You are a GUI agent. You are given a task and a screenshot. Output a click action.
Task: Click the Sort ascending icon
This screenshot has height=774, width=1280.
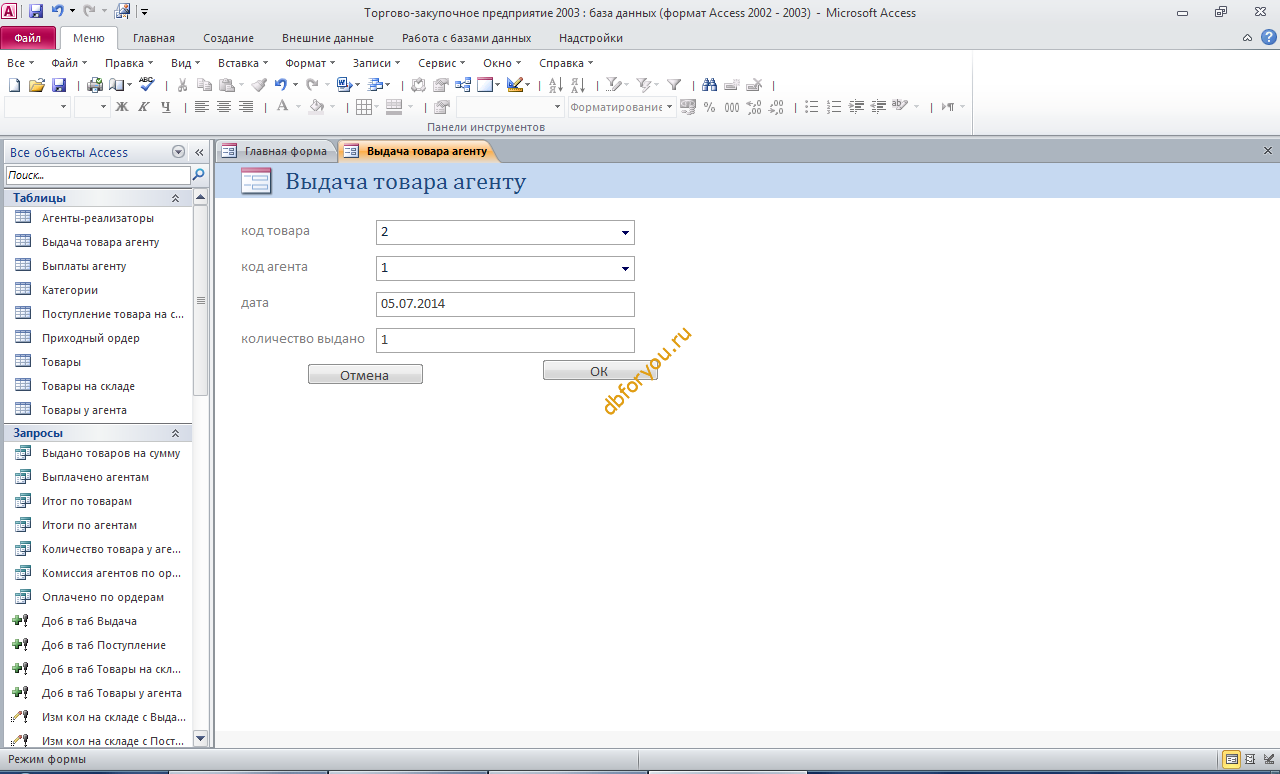click(556, 85)
